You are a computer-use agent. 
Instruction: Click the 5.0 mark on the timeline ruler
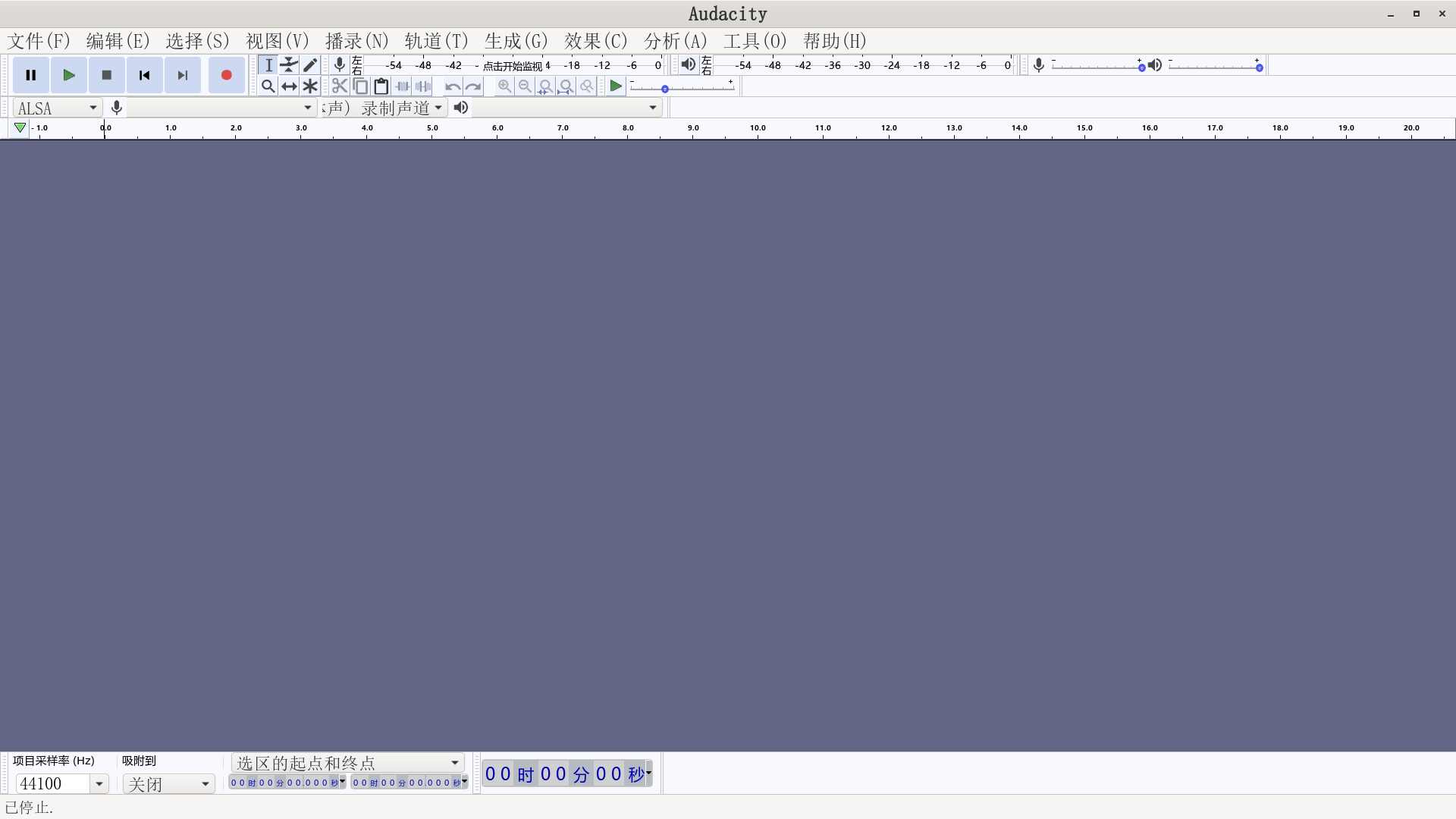point(432,128)
